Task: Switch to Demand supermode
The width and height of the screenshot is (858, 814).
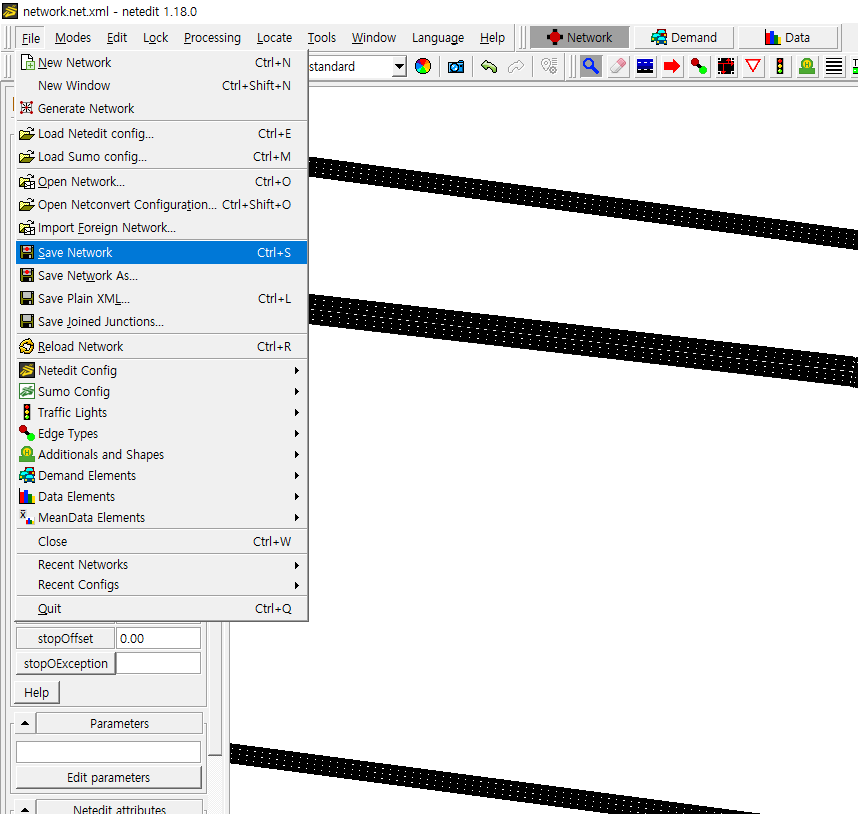Action: [x=684, y=38]
